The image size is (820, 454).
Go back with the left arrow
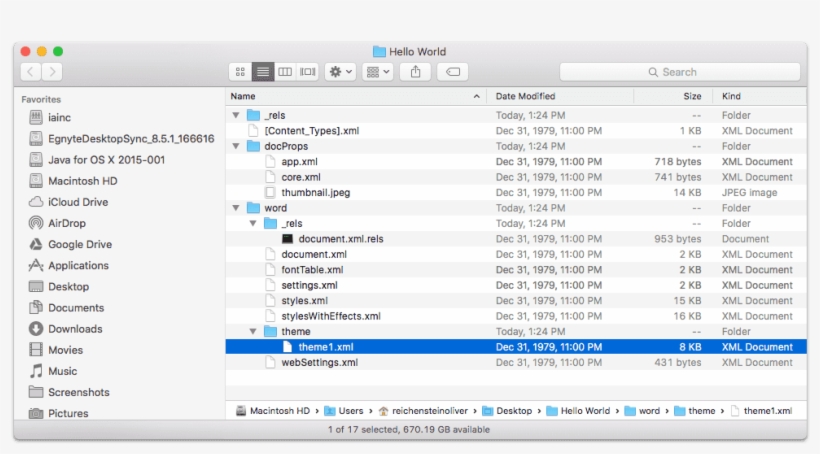(x=30, y=72)
